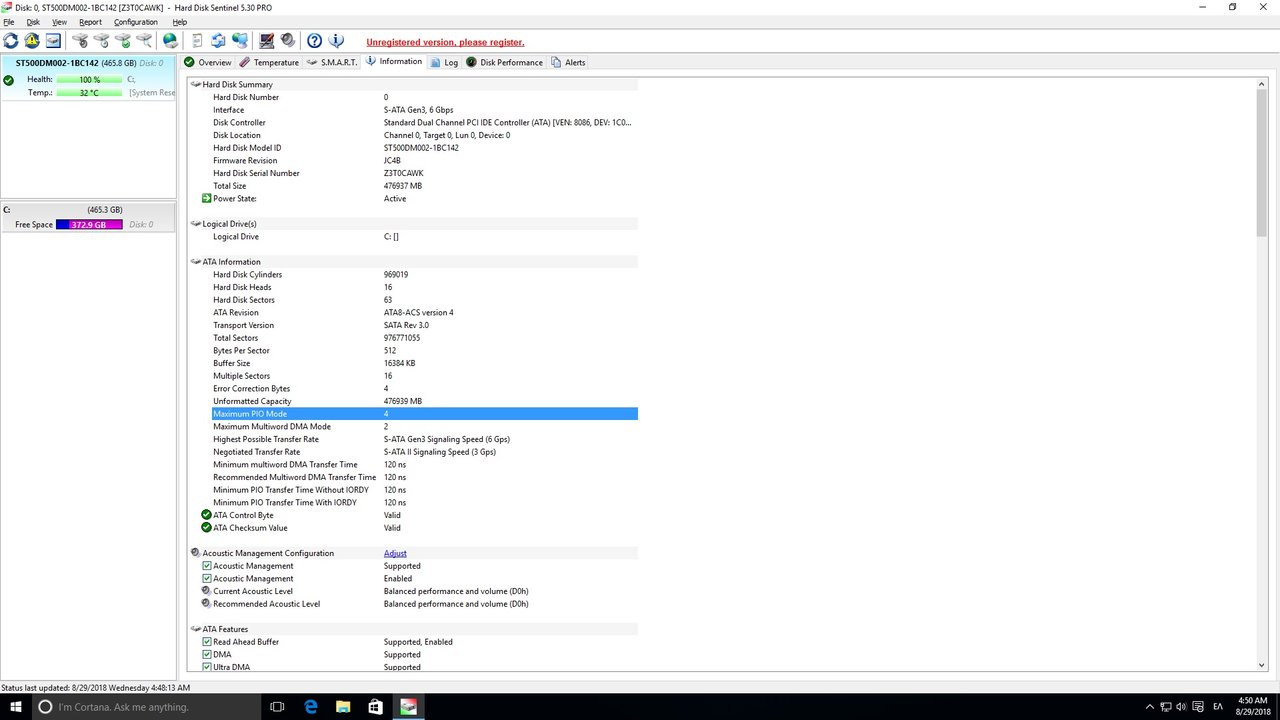
Task: Click the refresh icon in the toolbar
Action: click(11, 41)
